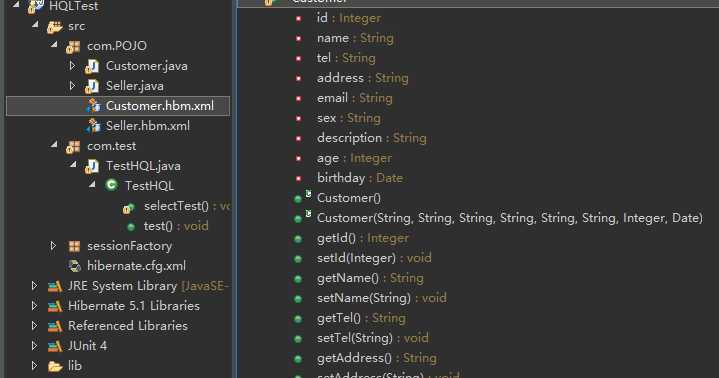Collapse the com.POJO package arrow
719x378 pixels.
(x=54, y=44)
